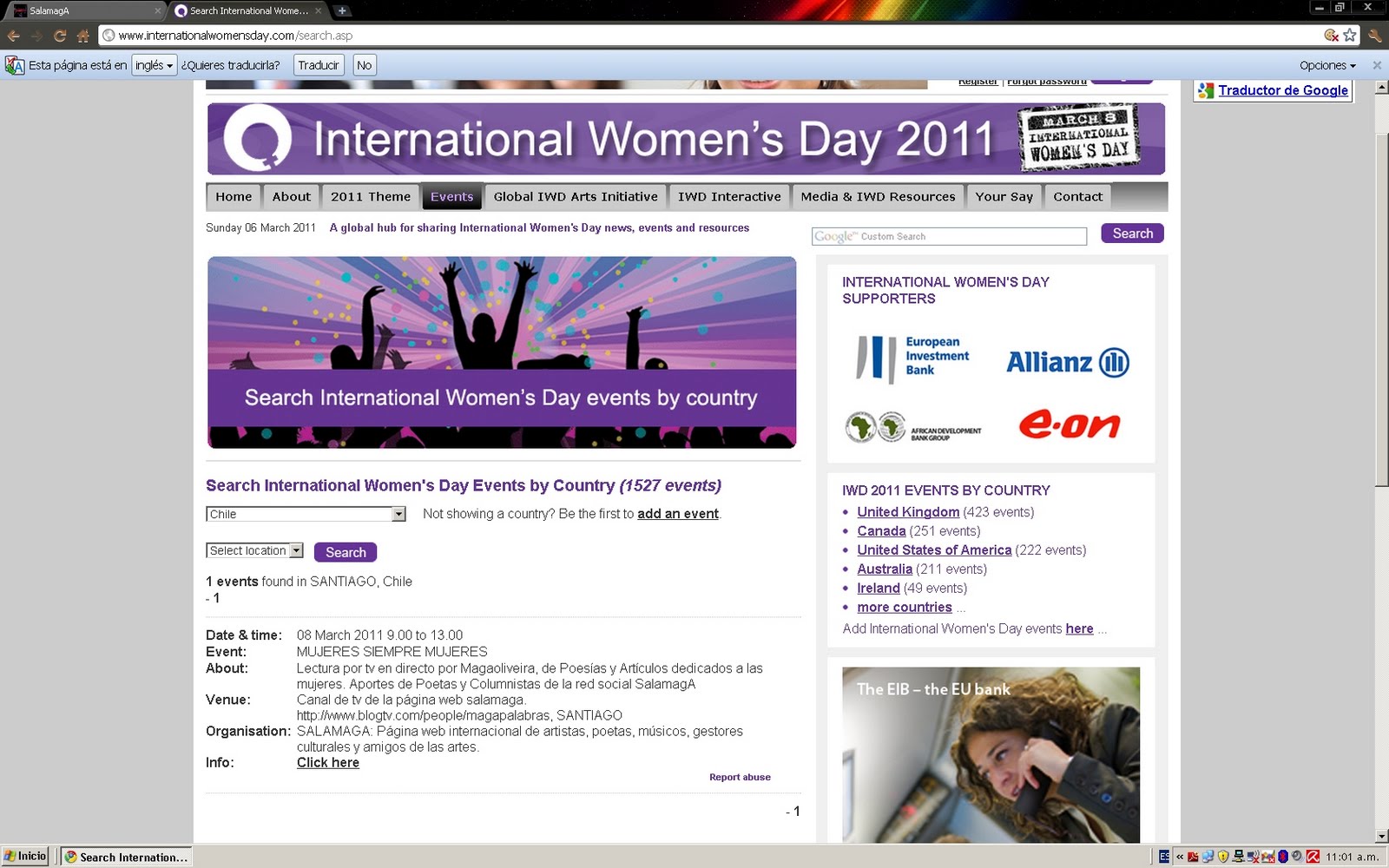The width and height of the screenshot is (1389, 868).
Task: Click the translate bar language icon
Action: click(15, 65)
